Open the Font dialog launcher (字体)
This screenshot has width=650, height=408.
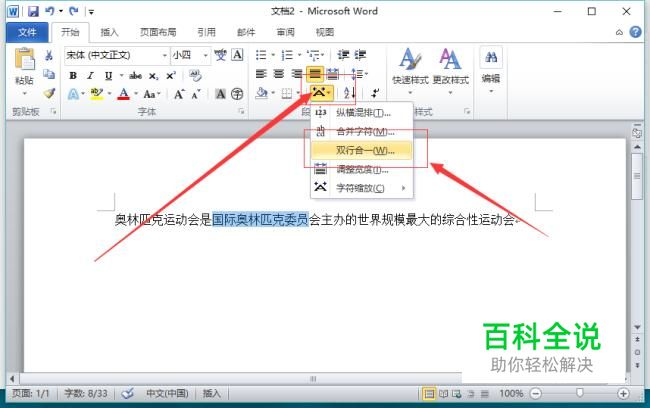pos(241,111)
